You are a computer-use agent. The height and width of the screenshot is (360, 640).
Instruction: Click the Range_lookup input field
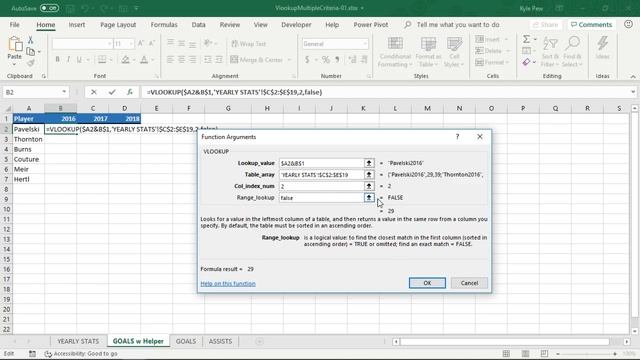coord(321,198)
